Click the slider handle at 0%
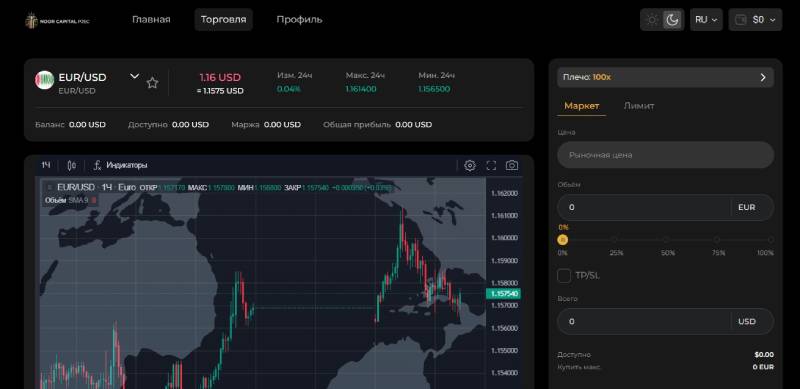 (562, 239)
